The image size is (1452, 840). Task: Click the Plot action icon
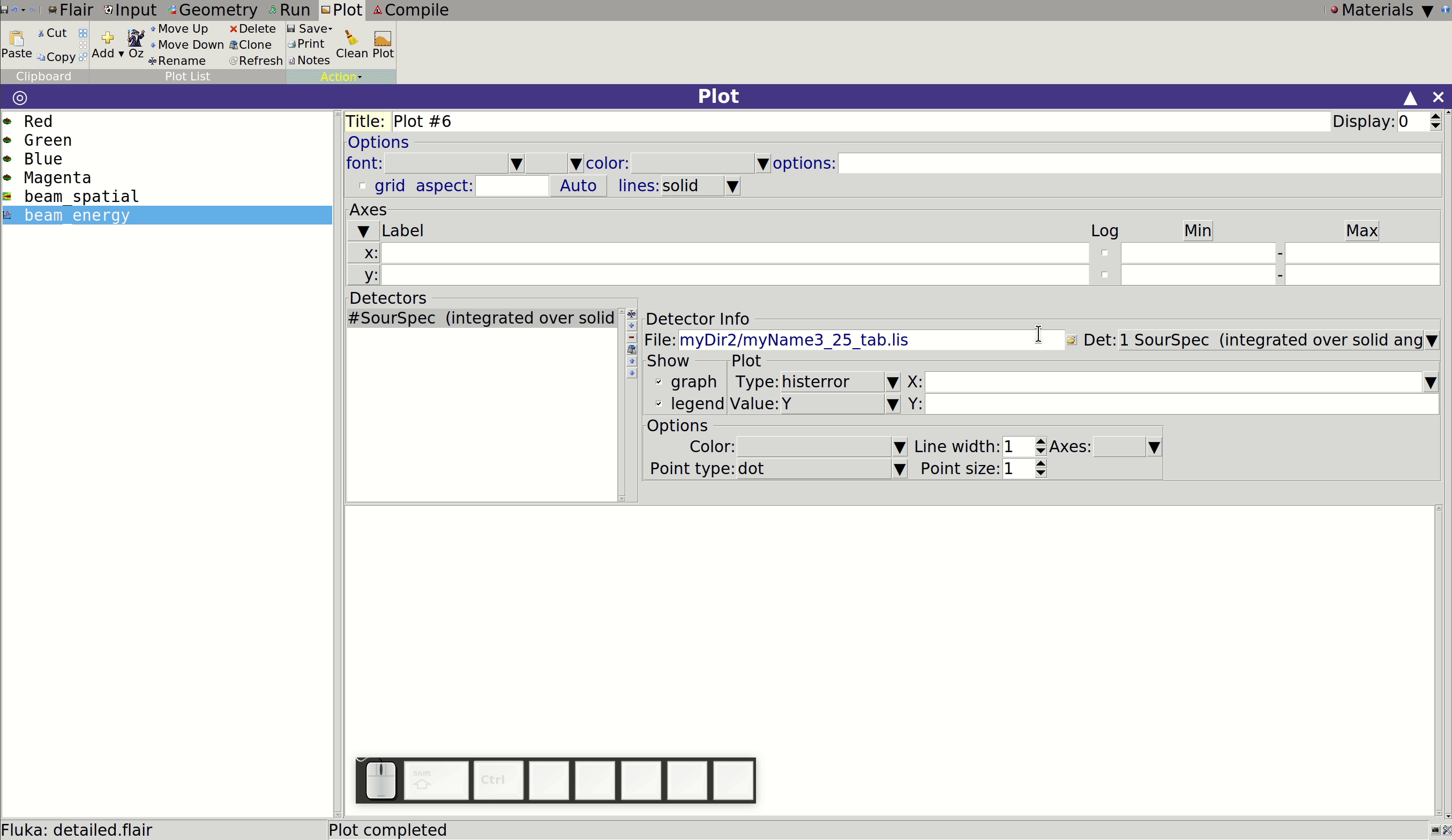[x=383, y=38]
